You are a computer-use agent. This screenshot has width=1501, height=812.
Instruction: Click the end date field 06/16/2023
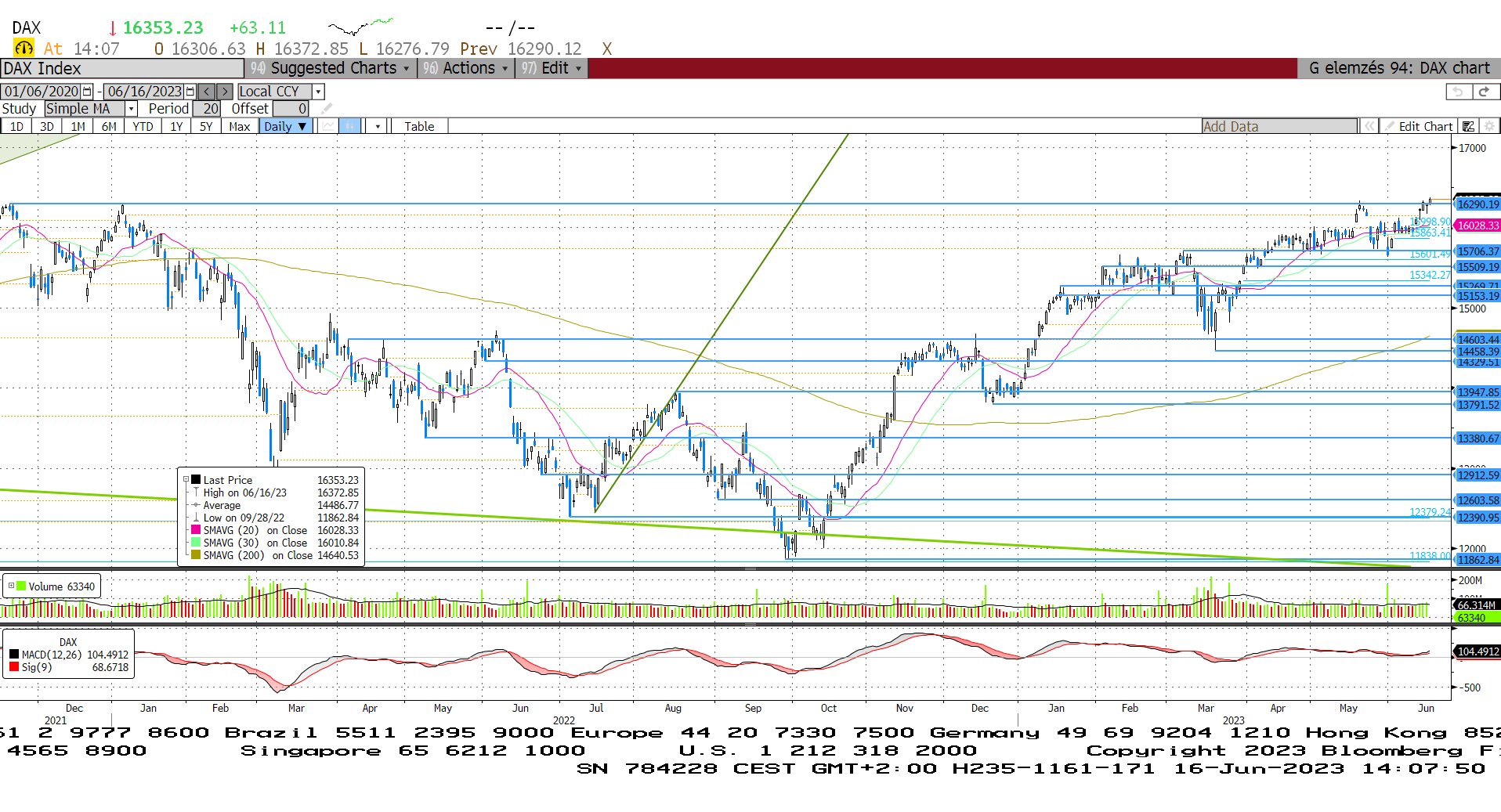tap(144, 92)
